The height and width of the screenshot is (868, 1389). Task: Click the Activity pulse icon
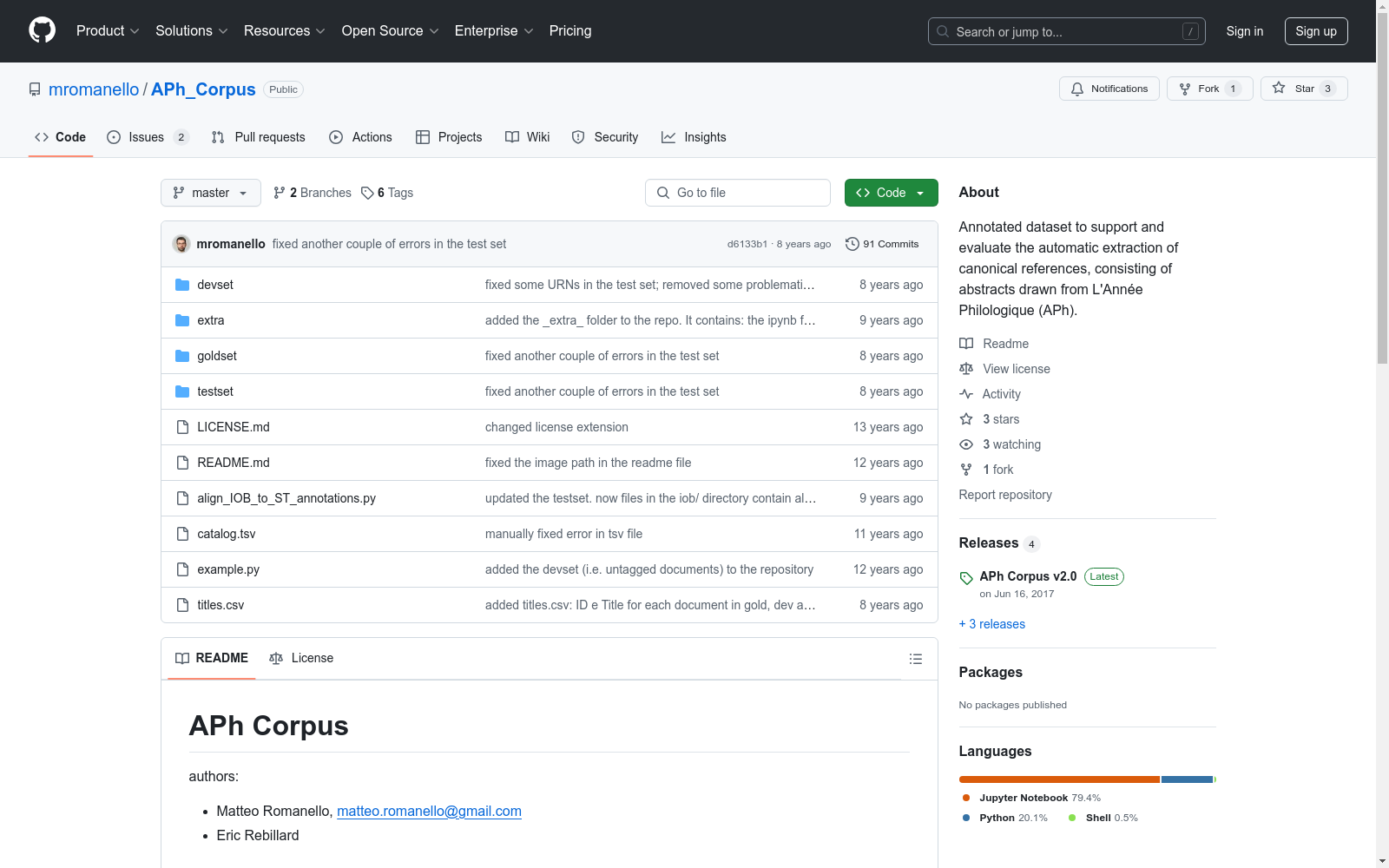point(966,394)
